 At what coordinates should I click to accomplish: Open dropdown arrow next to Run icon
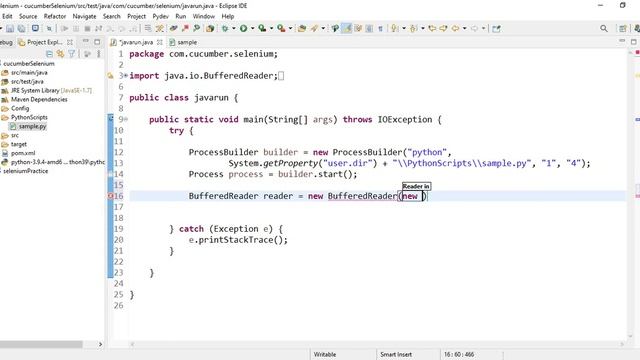tap(252, 29)
